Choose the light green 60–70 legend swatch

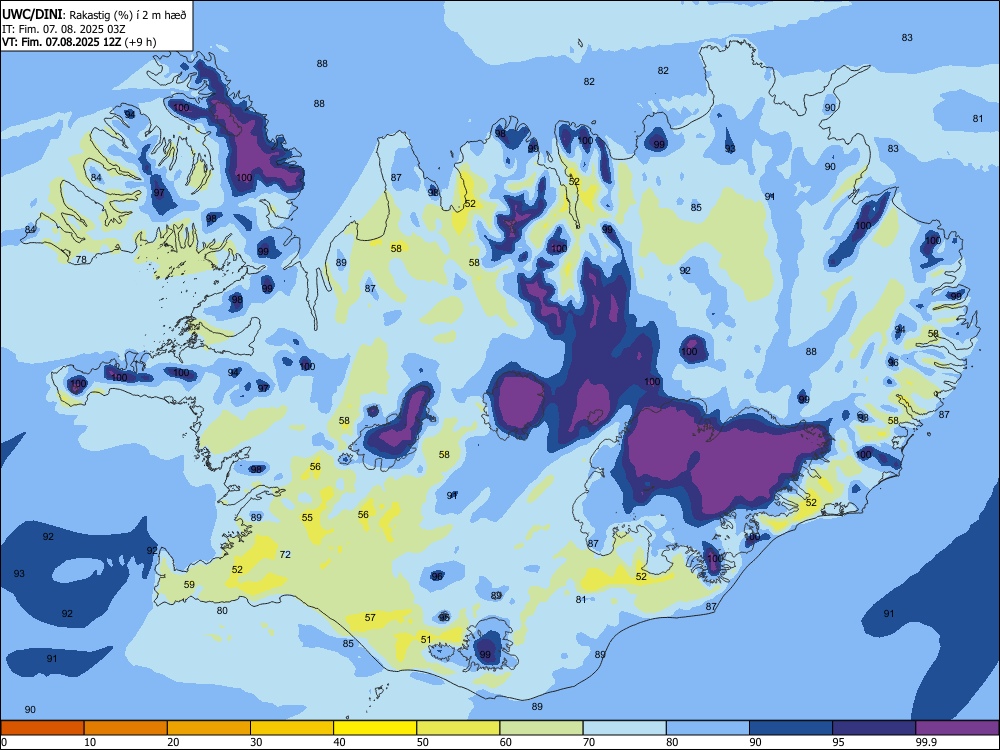coord(541,728)
